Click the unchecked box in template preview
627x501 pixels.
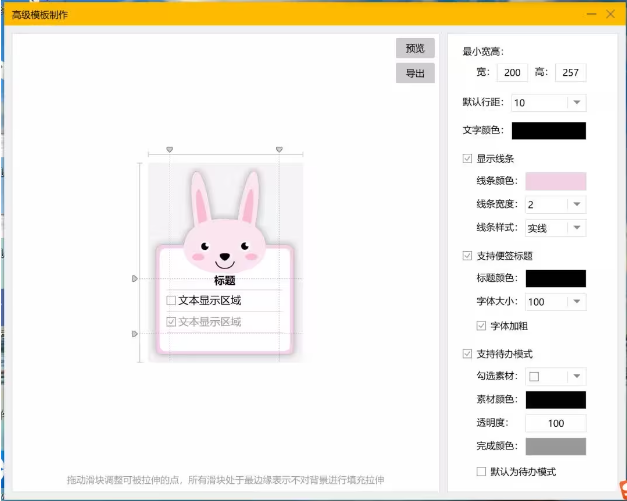(x=171, y=300)
